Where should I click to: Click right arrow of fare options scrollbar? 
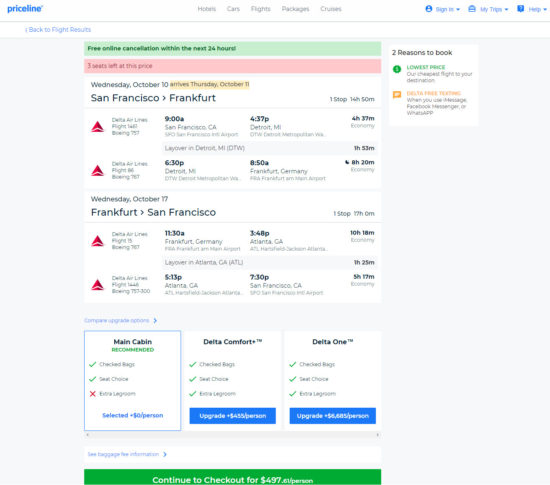point(377,435)
